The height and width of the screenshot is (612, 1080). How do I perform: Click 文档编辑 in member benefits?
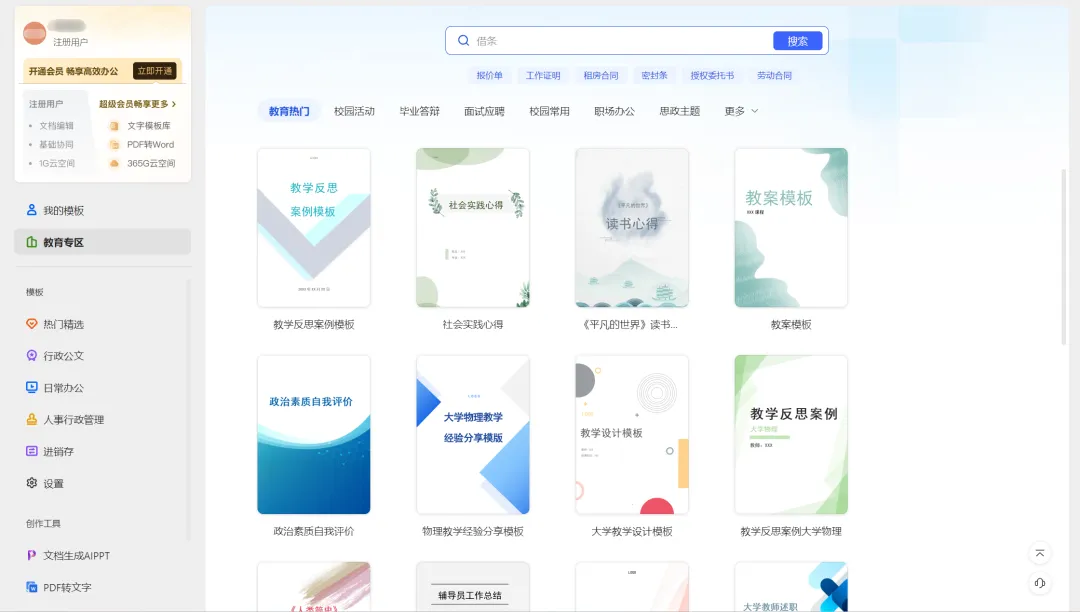pyautogui.click(x=56, y=126)
